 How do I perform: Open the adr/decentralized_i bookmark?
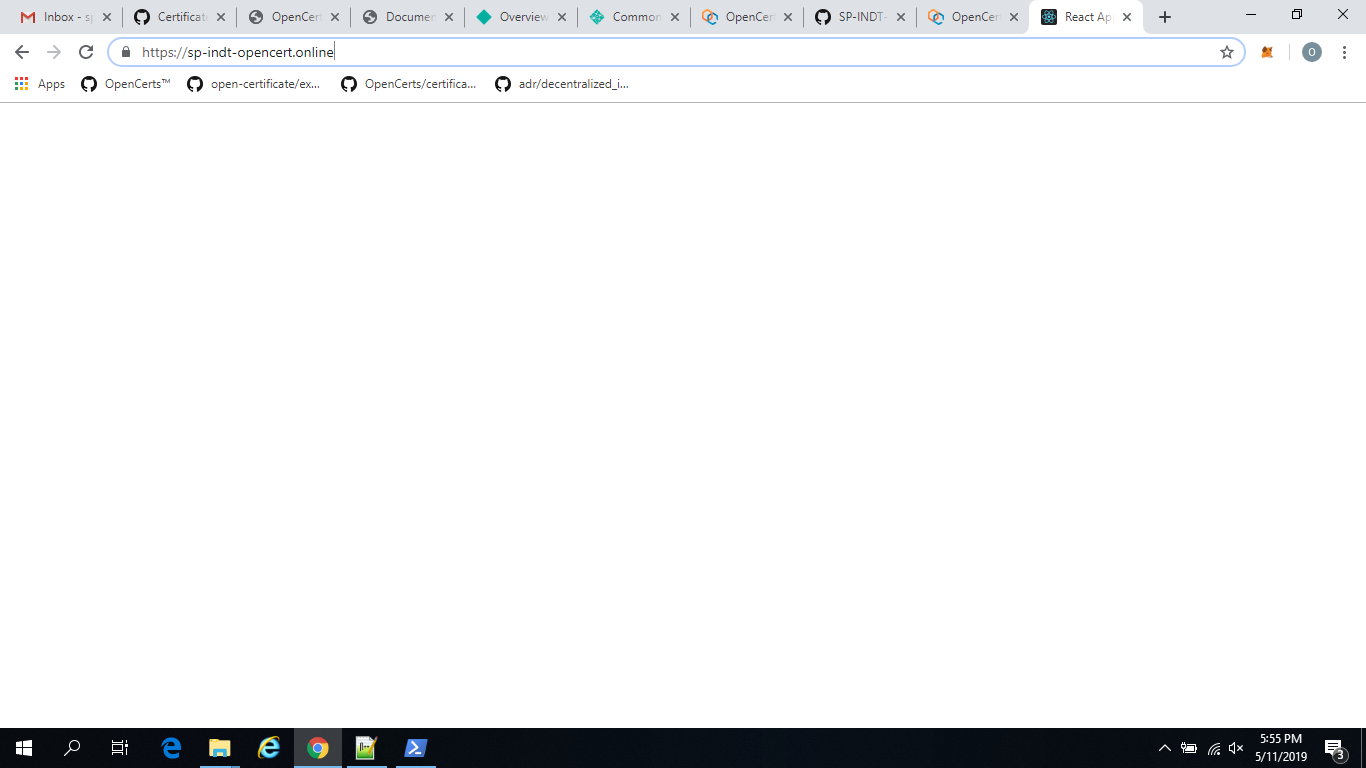click(563, 84)
